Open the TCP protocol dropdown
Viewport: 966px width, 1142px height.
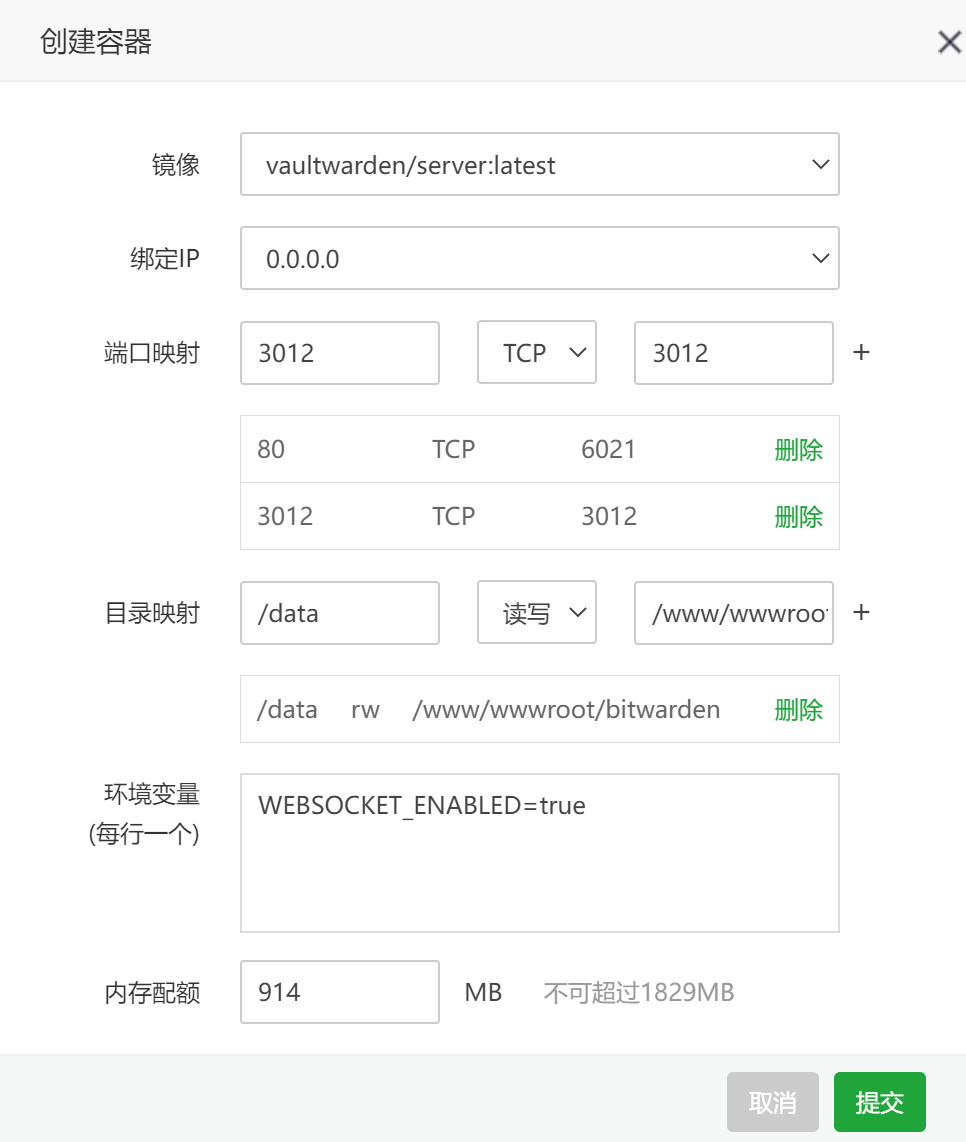click(x=536, y=353)
